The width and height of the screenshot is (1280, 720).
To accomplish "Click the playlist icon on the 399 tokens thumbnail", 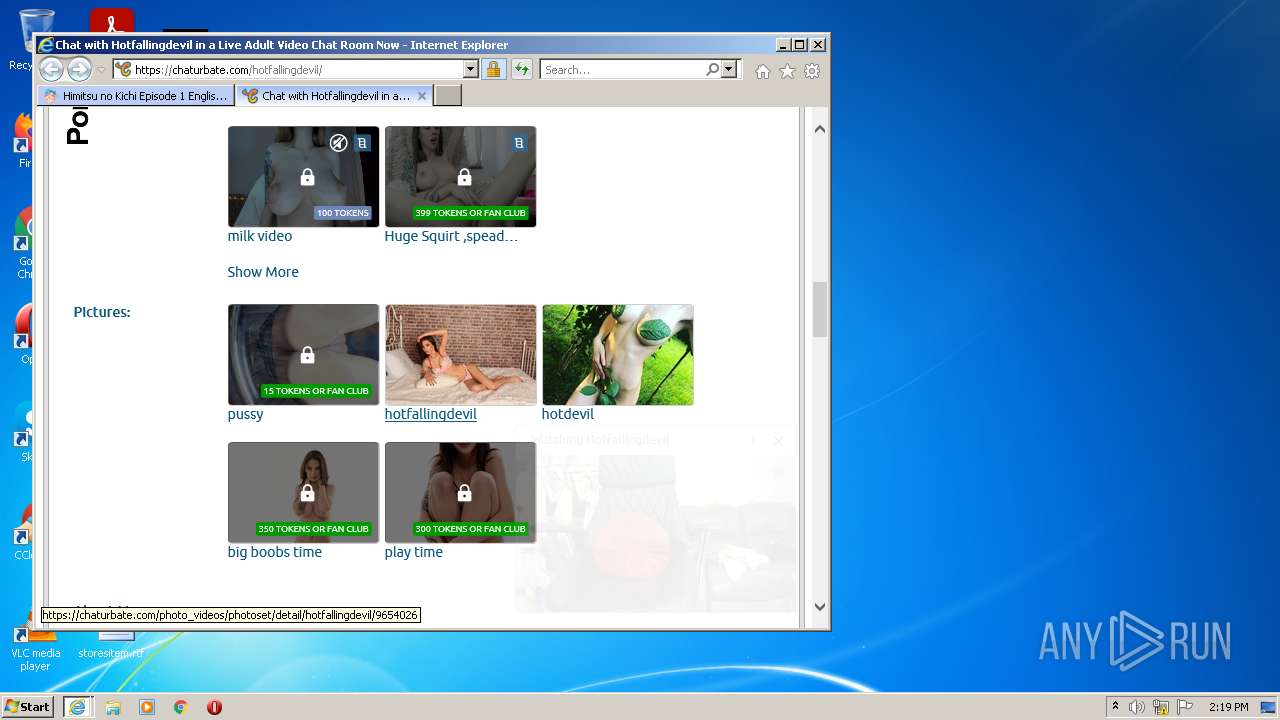I will [x=519, y=143].
